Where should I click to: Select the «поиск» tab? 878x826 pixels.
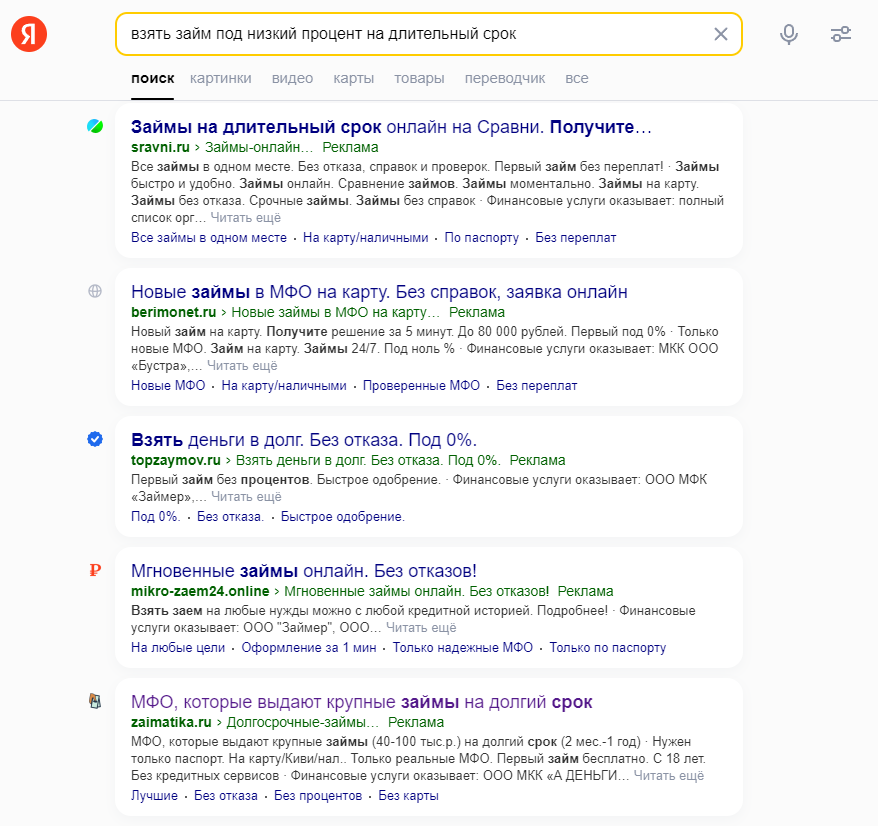[152, 78]
